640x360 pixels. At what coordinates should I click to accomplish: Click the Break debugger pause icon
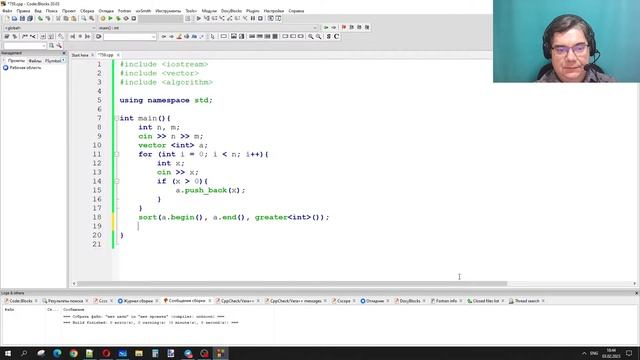click(x=253, y=18)
